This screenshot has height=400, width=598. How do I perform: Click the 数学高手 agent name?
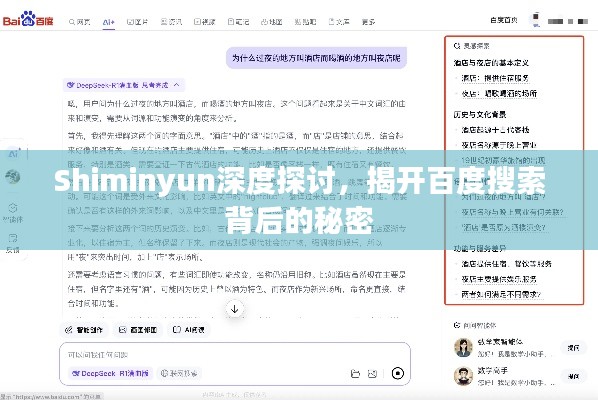(x=492, y=370)
